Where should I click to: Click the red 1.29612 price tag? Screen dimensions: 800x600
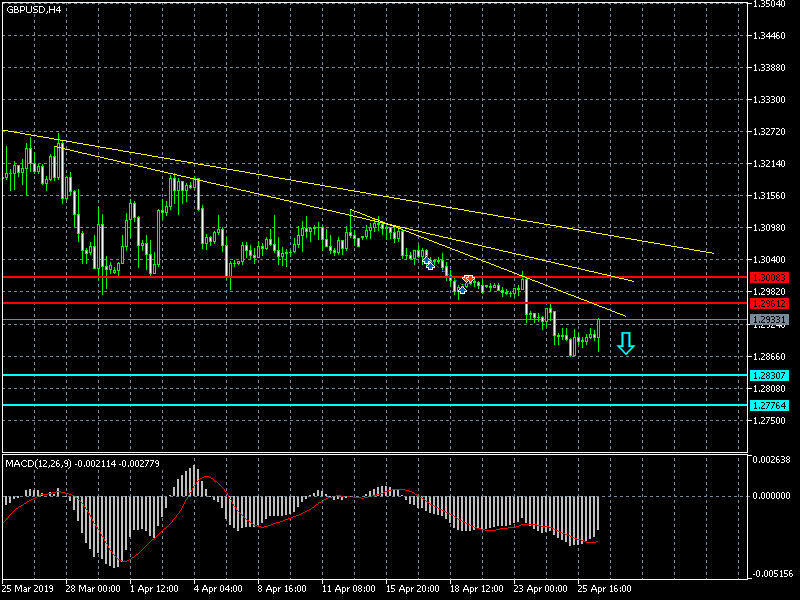[x=769, y=304]
